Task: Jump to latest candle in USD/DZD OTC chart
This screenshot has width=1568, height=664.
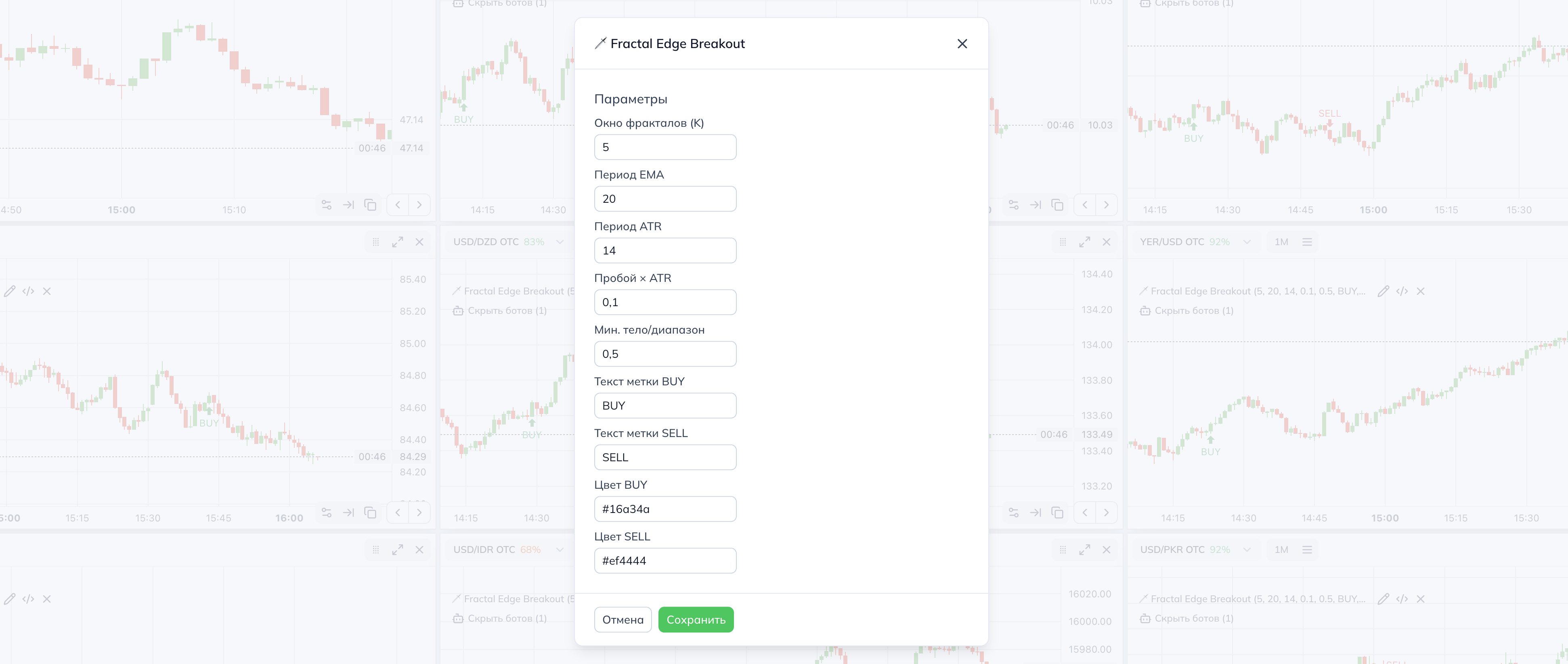Action: click(1036, 512)
